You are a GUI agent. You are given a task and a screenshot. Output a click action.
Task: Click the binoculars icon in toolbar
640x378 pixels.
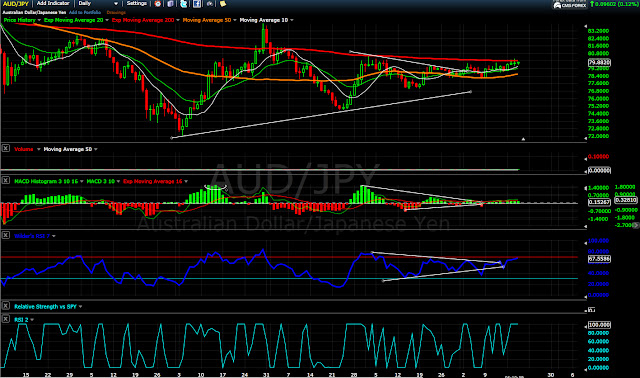tap(210, 4)
